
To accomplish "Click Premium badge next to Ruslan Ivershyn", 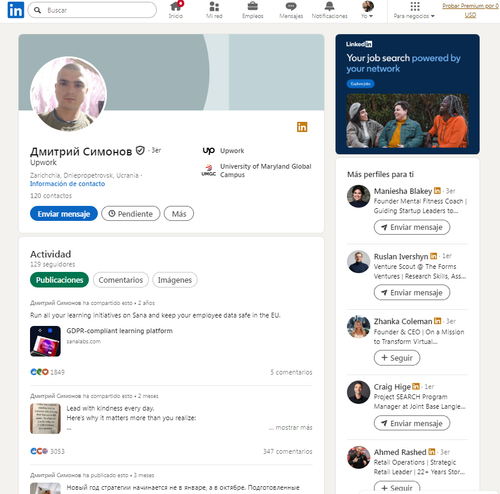I will 433,256.
